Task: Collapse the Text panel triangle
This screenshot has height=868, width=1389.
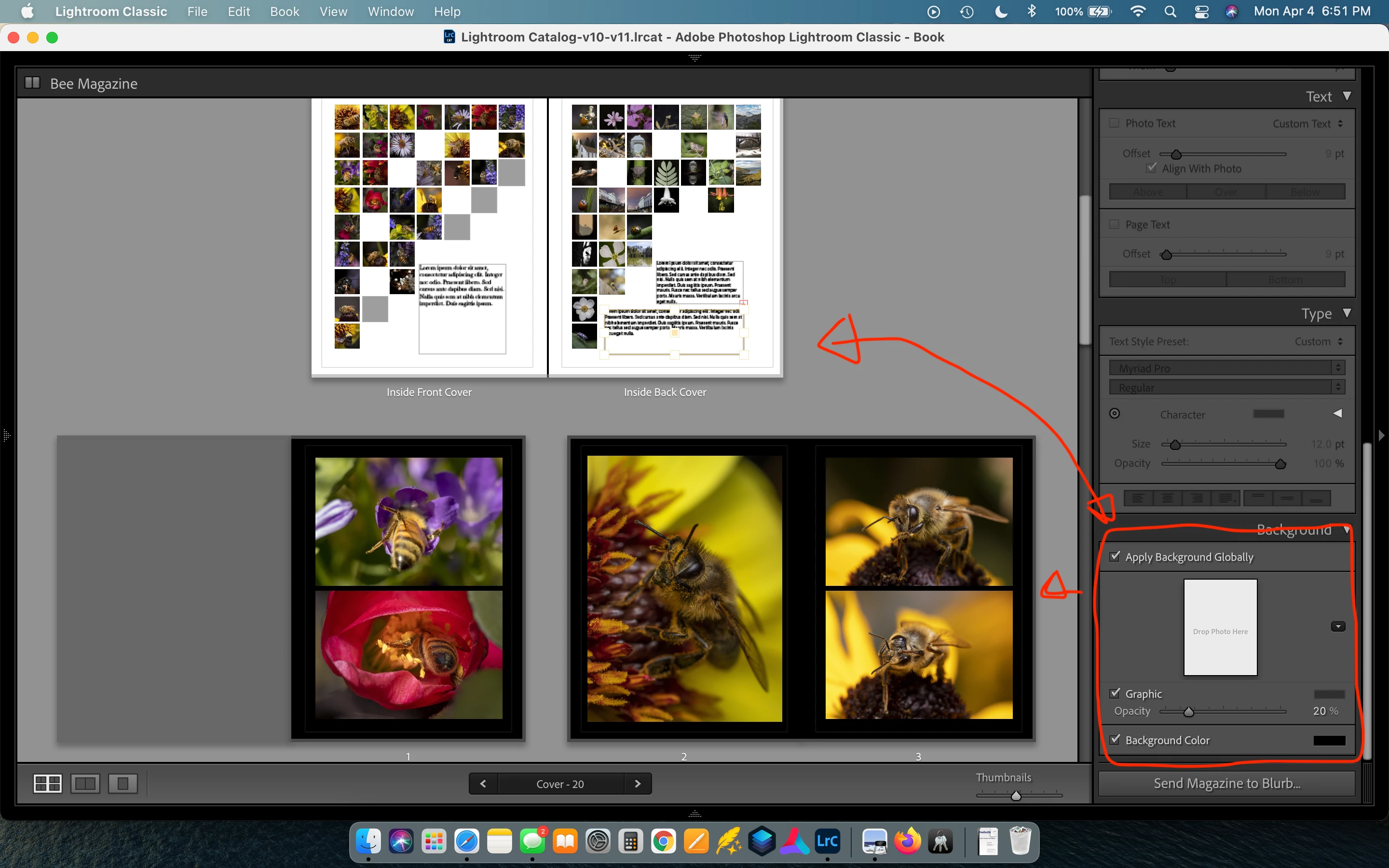Action: [1347, 96]
